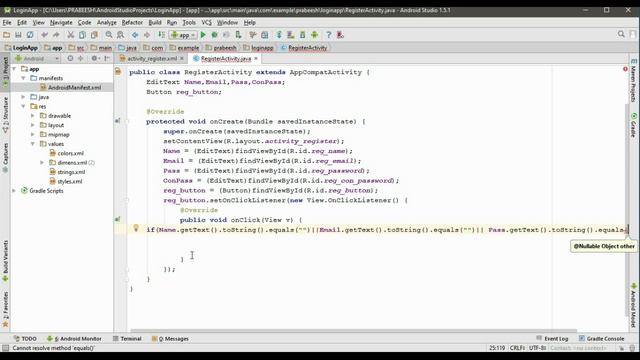Open the Build menu
Viewport: 640px width, 360px height.
pos(155,22)
